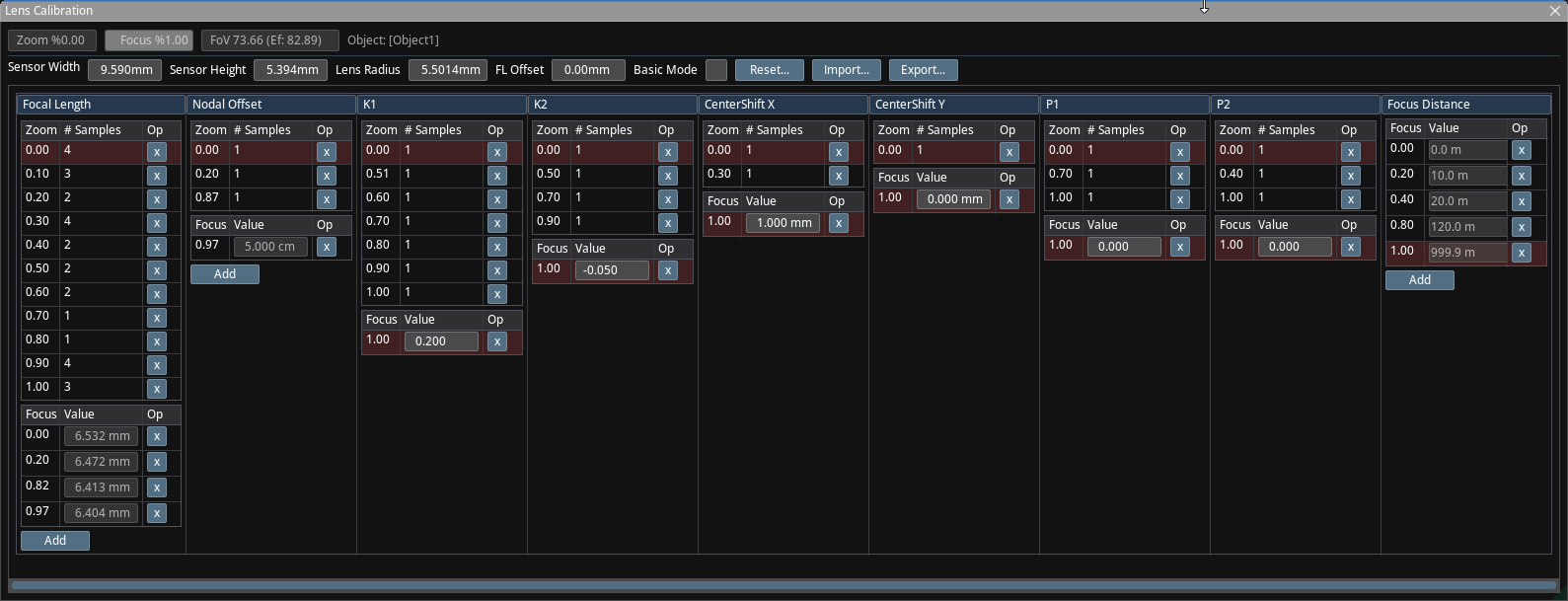Remove Nodal Offset zoom 0.87 sample
The width and height of the screenshot is (1568, 601).
tap(327, 199)
